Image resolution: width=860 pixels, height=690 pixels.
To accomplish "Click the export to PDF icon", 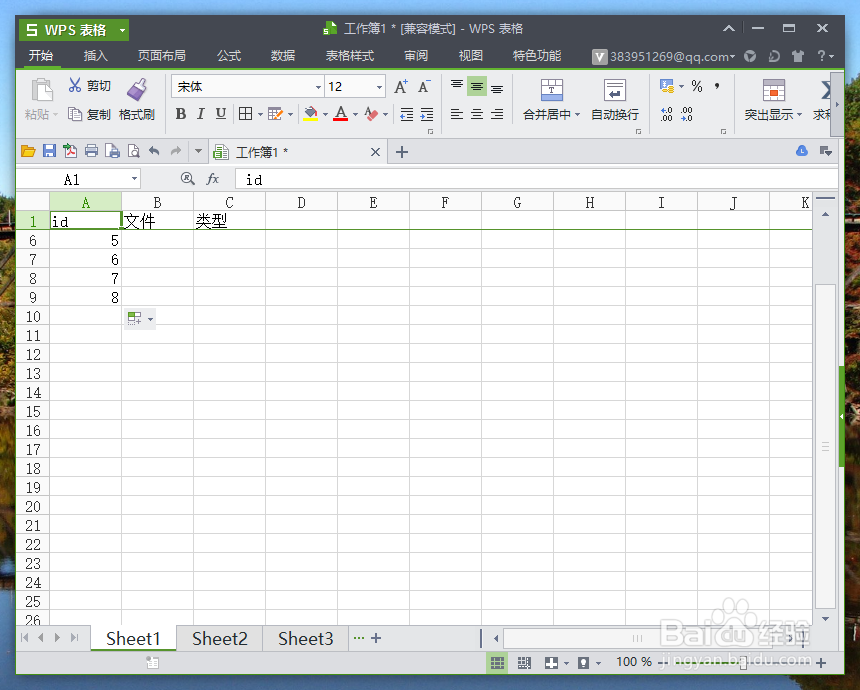I will (x=69, y=151).
